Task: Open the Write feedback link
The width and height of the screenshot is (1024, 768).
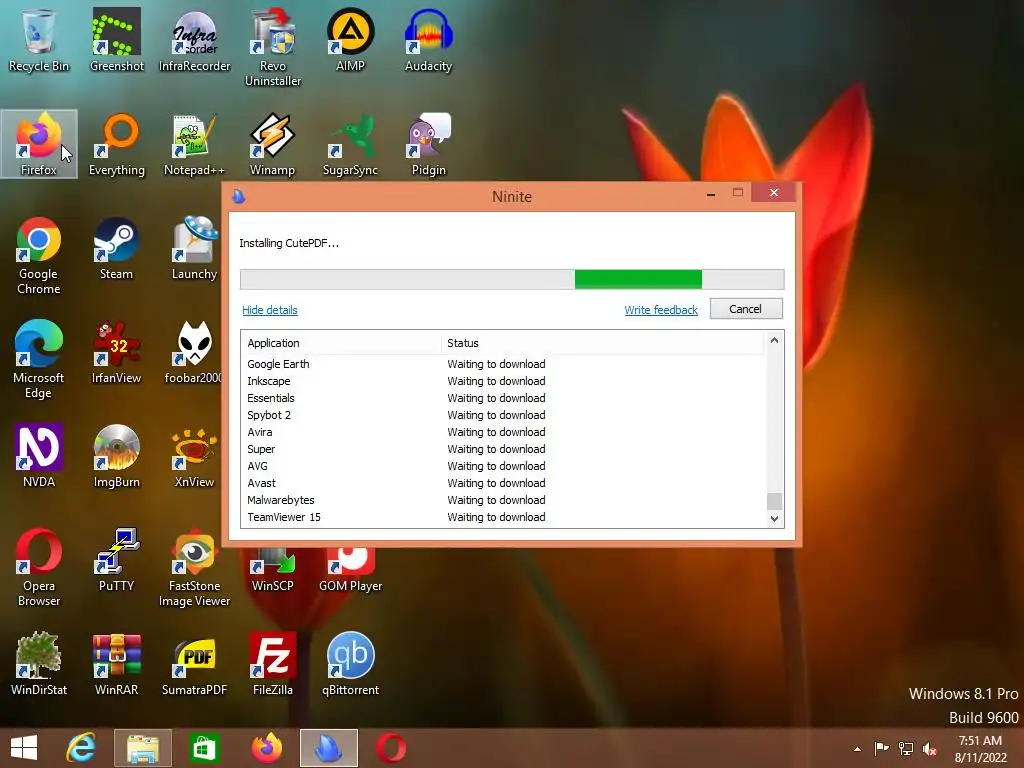Action: pos(661,310)
